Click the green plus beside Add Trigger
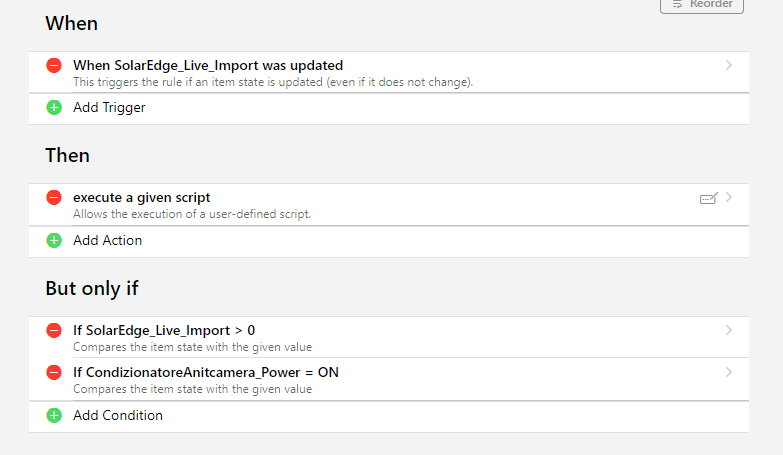The height and width of the screenshot is (455, 783). pos(54,107)
